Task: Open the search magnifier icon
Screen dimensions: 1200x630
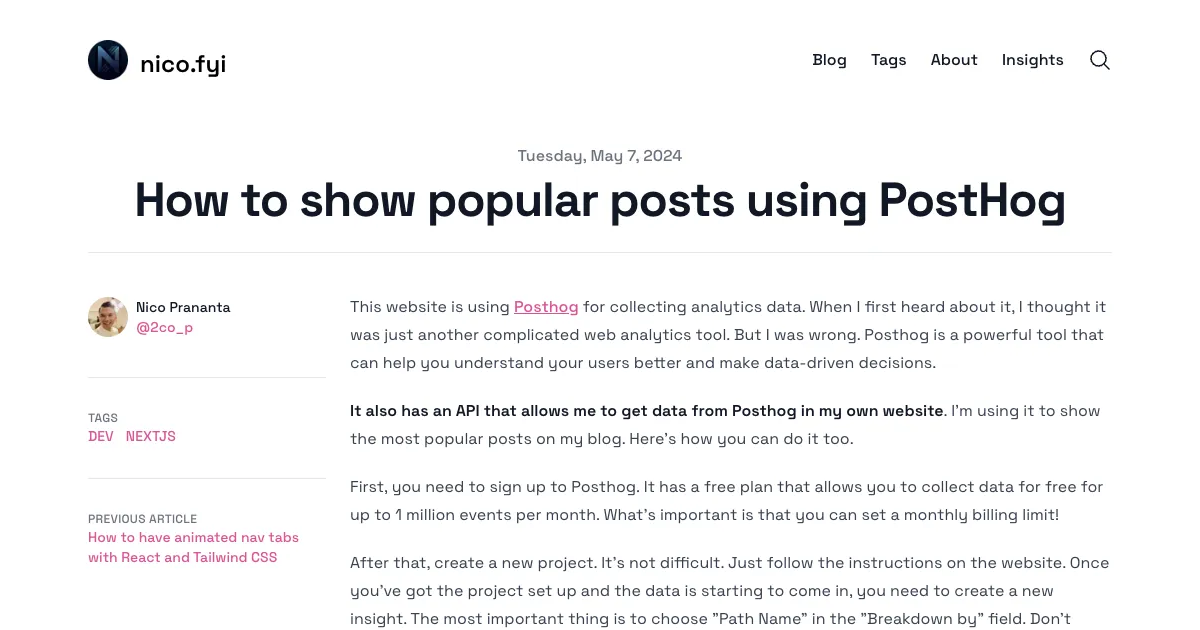Action: point(1100,60)
